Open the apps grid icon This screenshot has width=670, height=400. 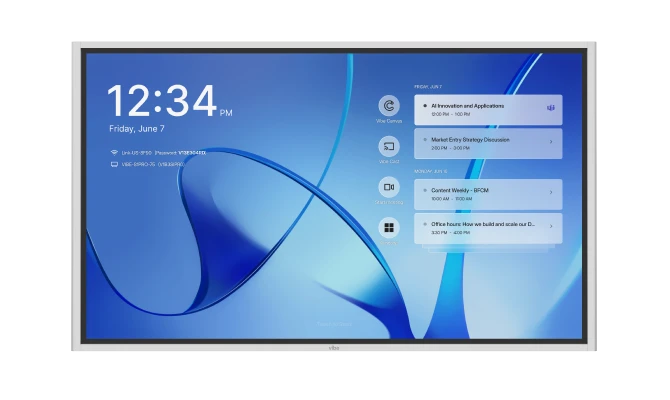point(388,227)
